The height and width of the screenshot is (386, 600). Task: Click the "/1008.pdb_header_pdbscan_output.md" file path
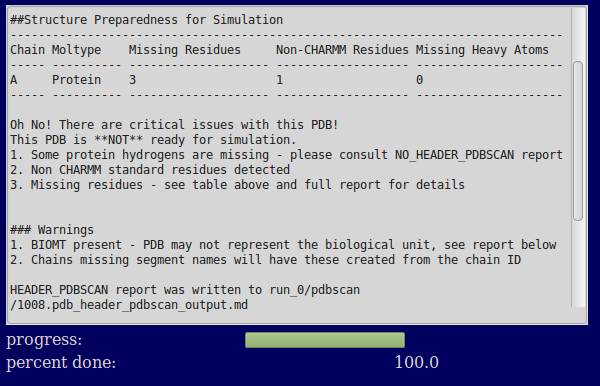pos(129,305)
